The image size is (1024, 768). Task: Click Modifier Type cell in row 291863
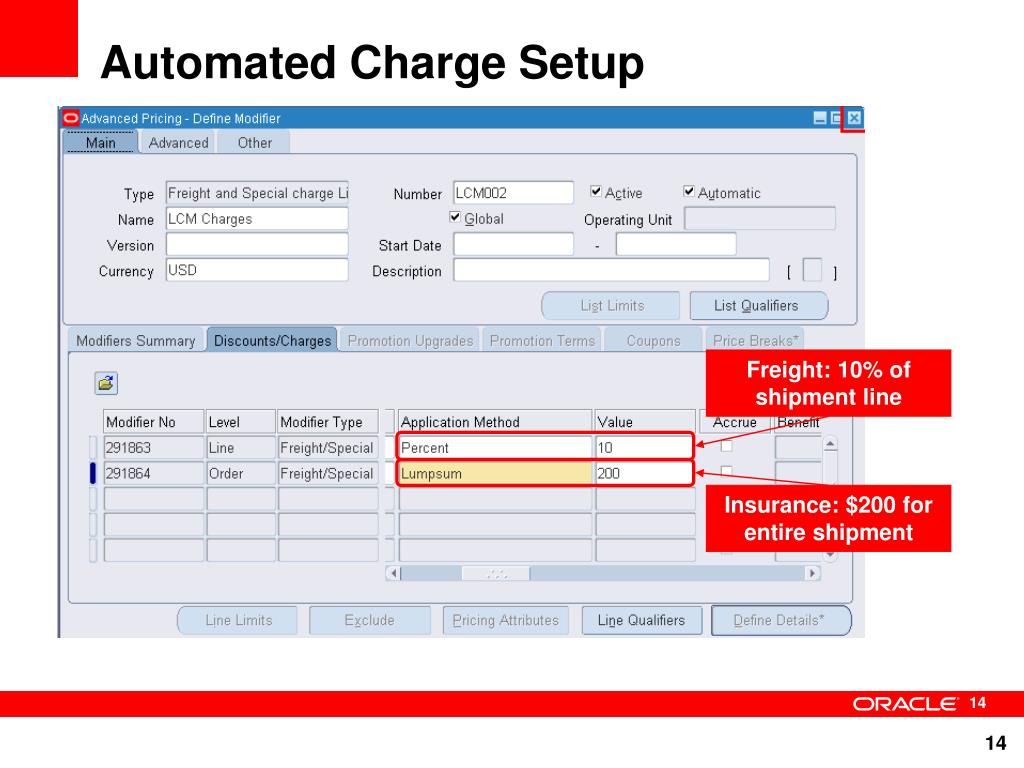pyautogui.click(x=328, y=448)
